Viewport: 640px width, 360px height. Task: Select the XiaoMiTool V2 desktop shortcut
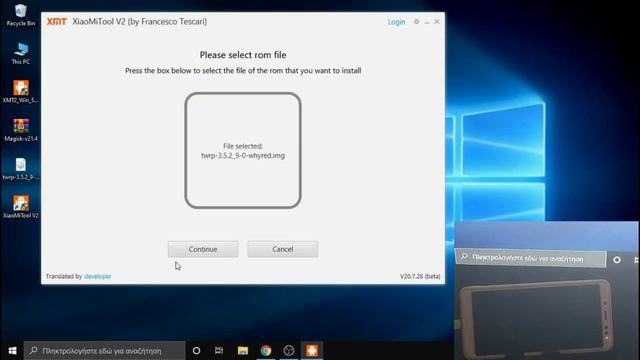[x=20, y=207]
